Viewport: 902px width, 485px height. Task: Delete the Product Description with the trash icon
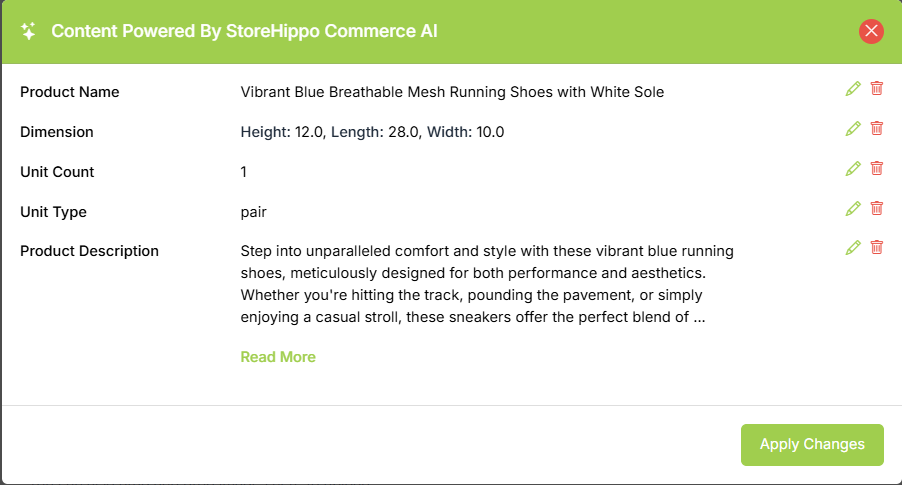877,247
